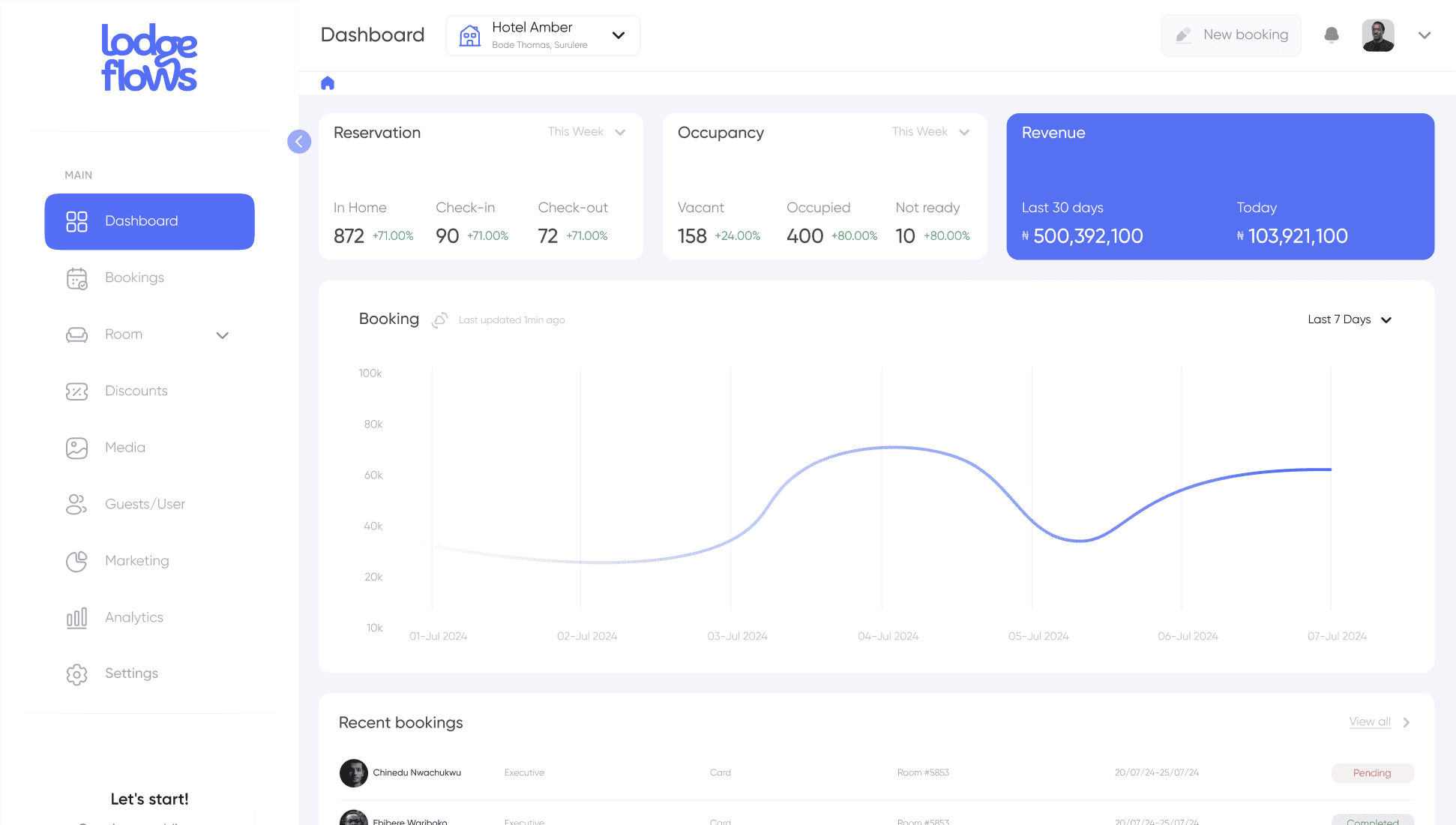Open the Last 7 Days dropdown
Viewport: 1456px width, 825px height.
pos(1349,319)
